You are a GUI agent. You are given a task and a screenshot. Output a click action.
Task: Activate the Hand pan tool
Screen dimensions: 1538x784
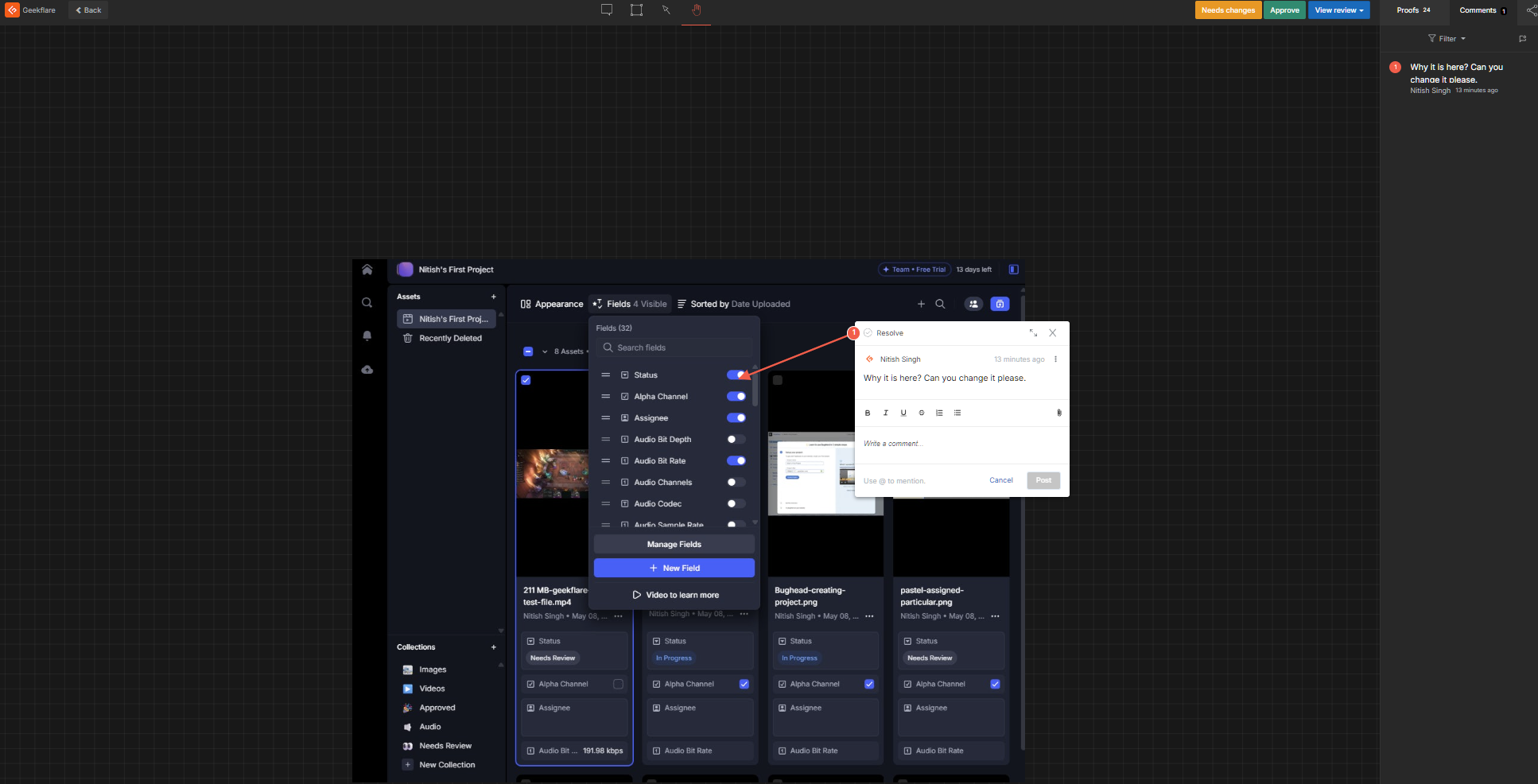coord(696,10)
